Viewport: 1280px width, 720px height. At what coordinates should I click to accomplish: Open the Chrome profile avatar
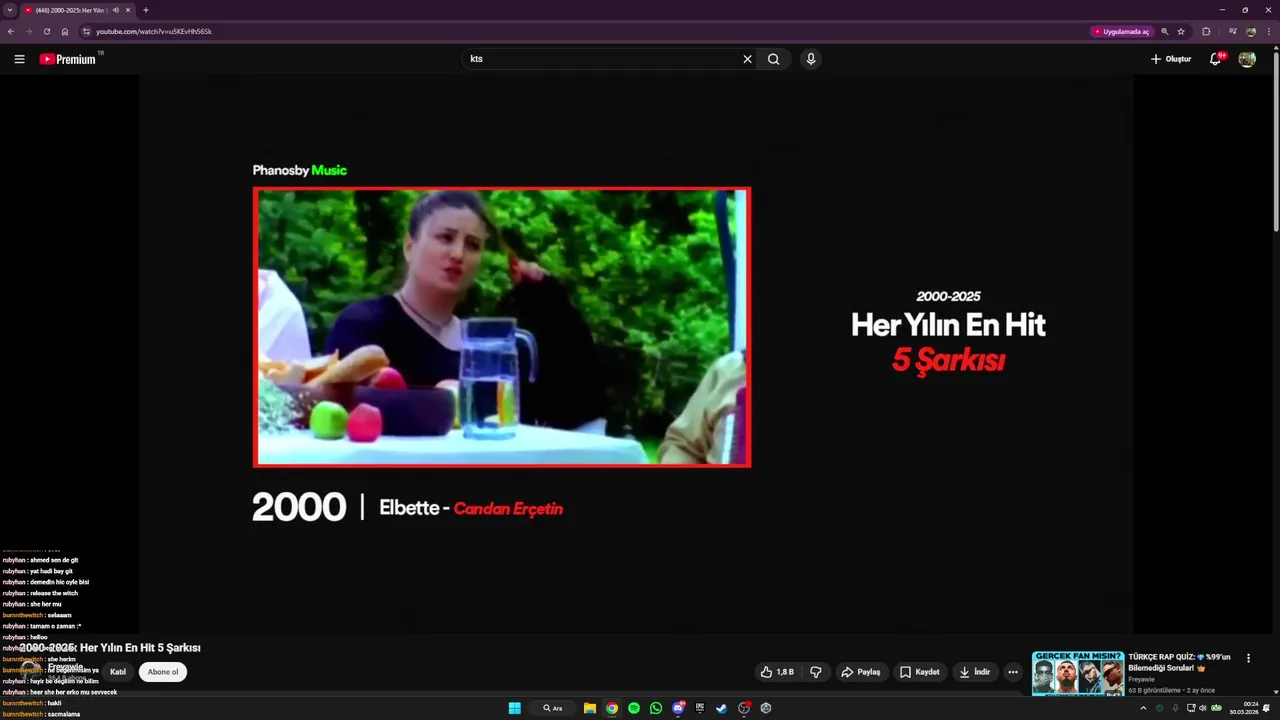(1251, 31)
